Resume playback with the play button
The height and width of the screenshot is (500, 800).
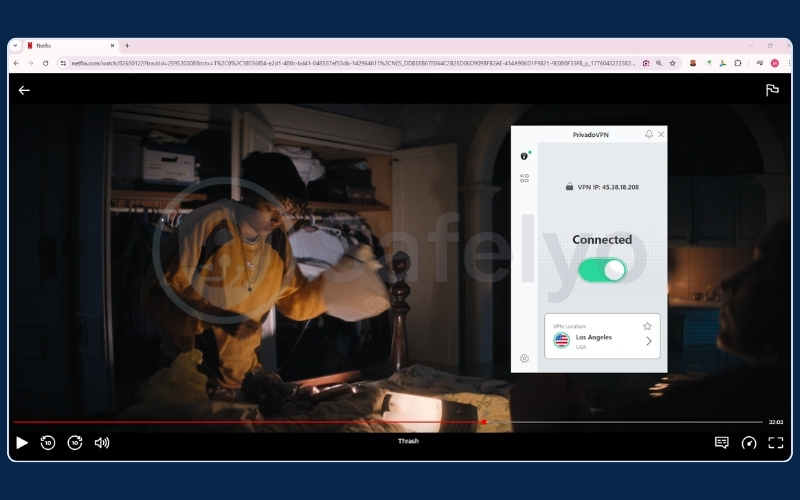point(21,442)
